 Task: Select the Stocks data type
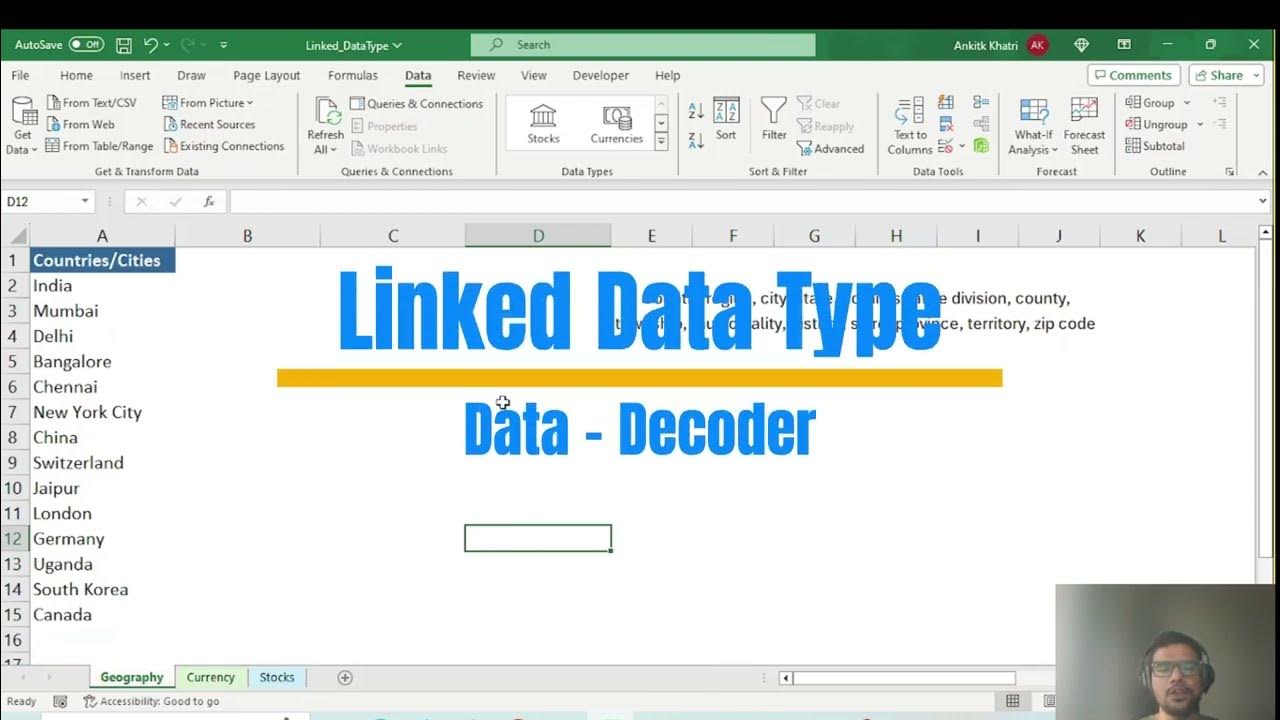pyautogui.click(x=543, y=124)
